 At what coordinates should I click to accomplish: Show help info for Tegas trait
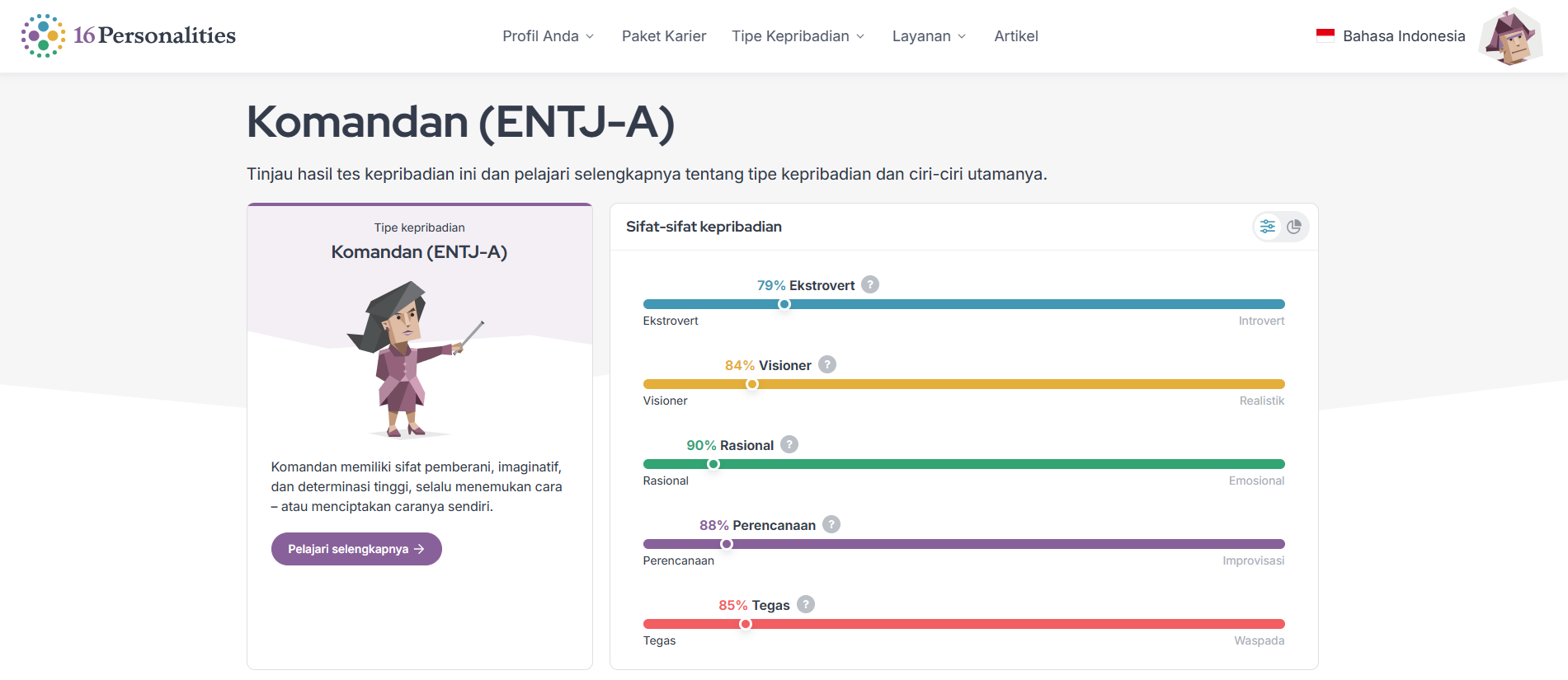click(x=806, y=604)
